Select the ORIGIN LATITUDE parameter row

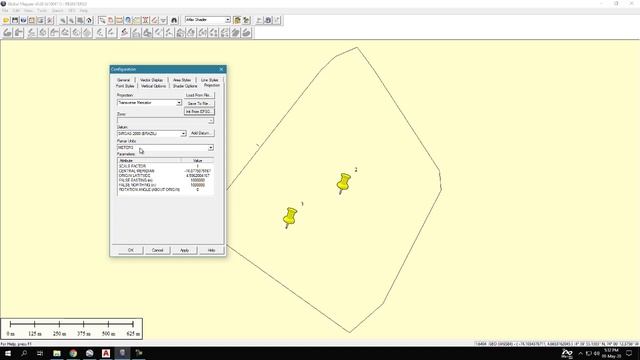[x=165, y=176]
